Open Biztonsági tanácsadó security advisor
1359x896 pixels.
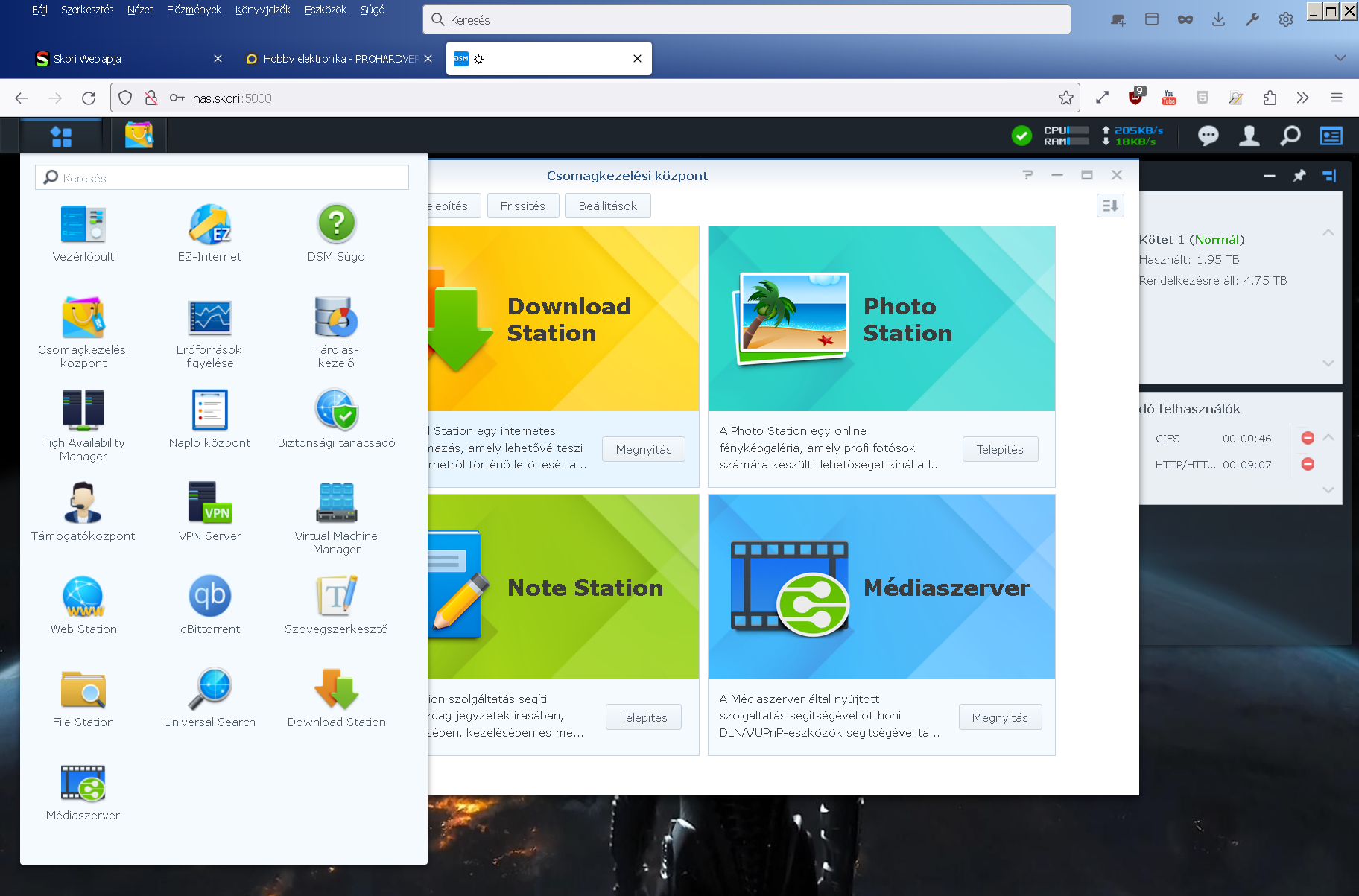[336, 410]
